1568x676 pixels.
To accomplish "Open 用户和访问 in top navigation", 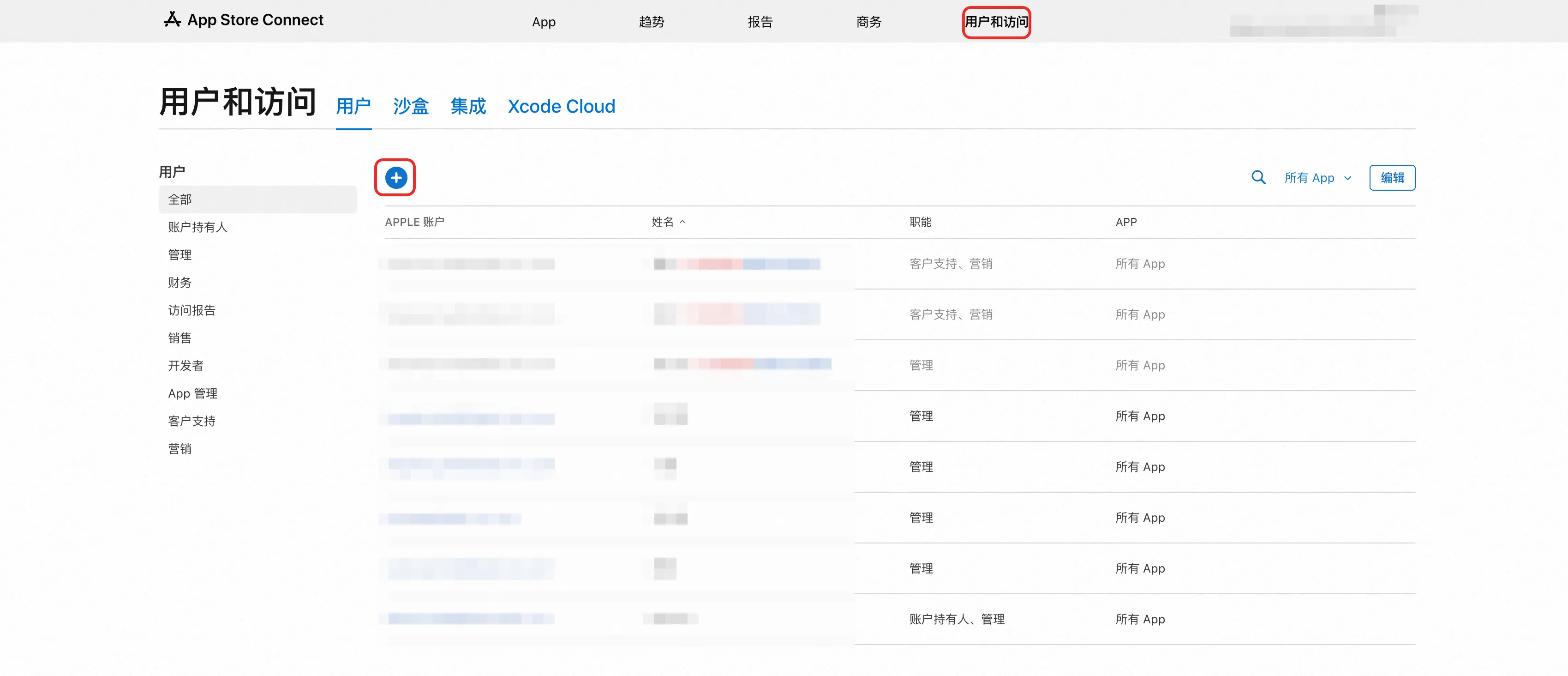I will 996,22.
